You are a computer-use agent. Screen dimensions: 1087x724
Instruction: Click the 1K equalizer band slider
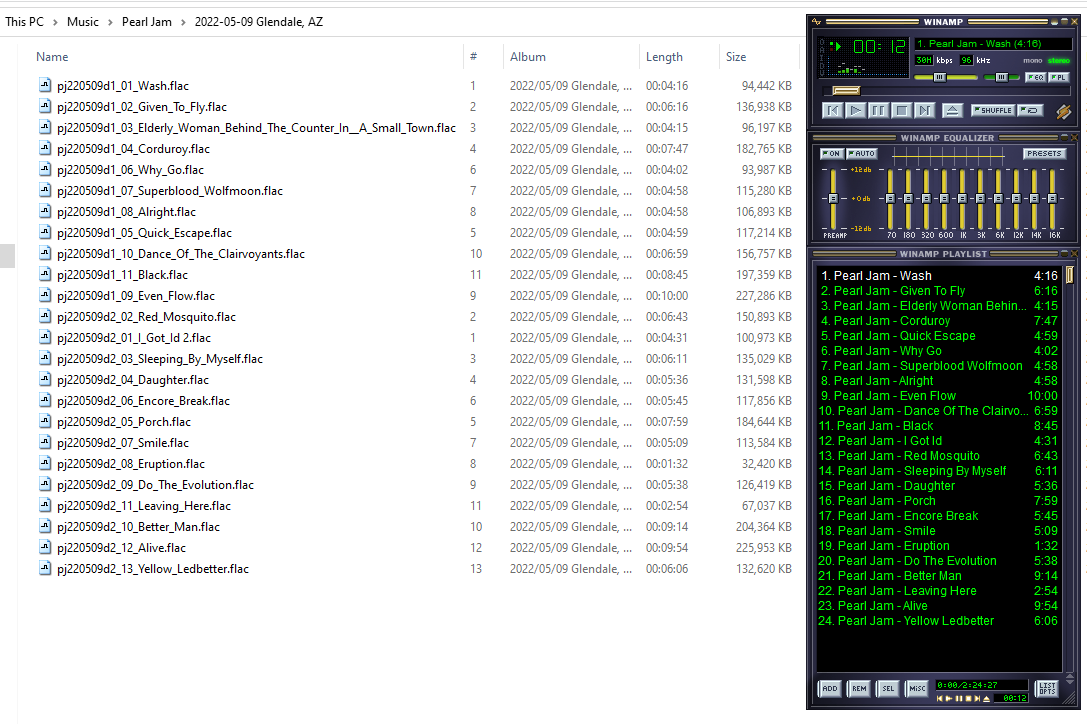pos(962,198)
